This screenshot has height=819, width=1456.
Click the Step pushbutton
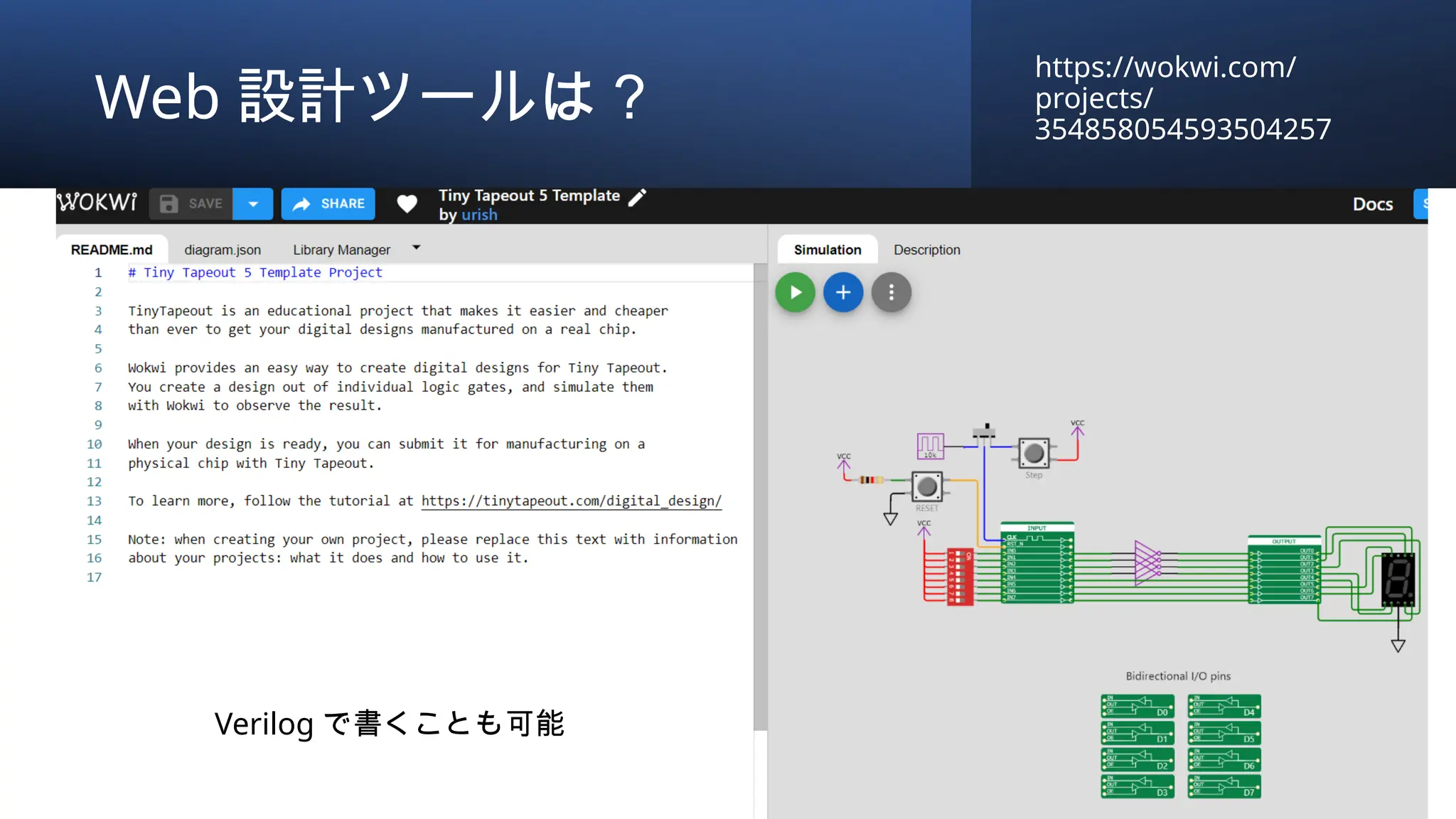1034,452
